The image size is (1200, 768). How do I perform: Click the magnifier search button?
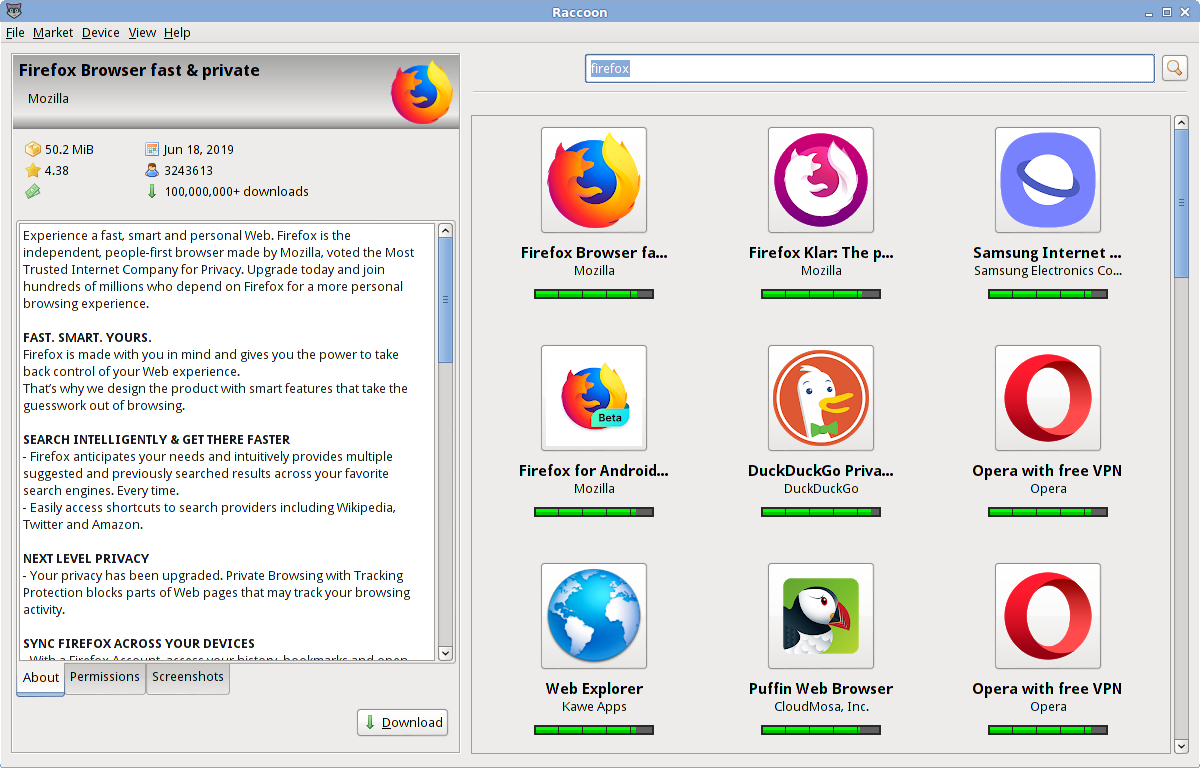pos(1174,68)
